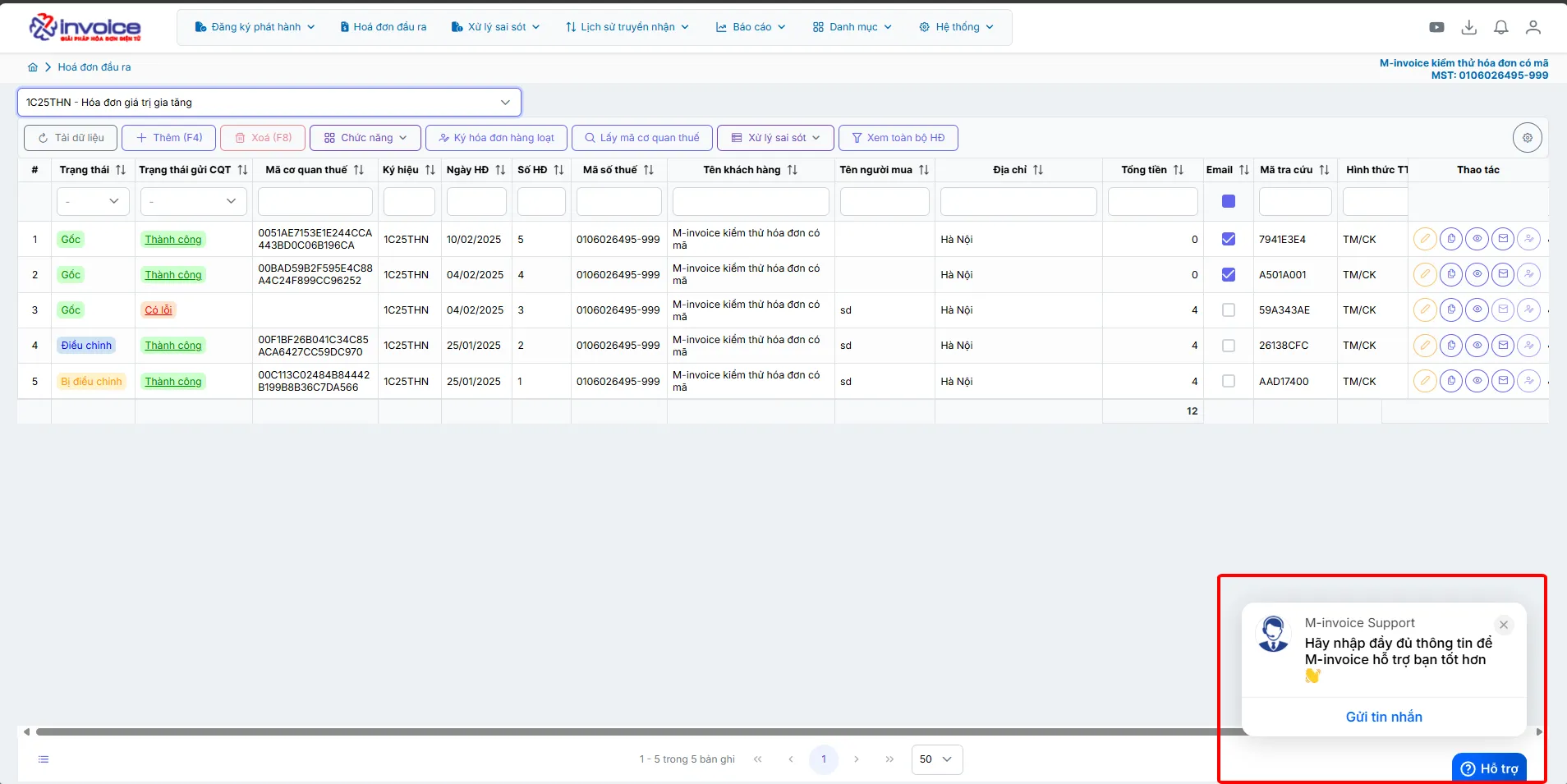This screenshot has height=784, width=1567.
Task: Click the Tên khách hàng filter input field
Action: coord(750,201)
